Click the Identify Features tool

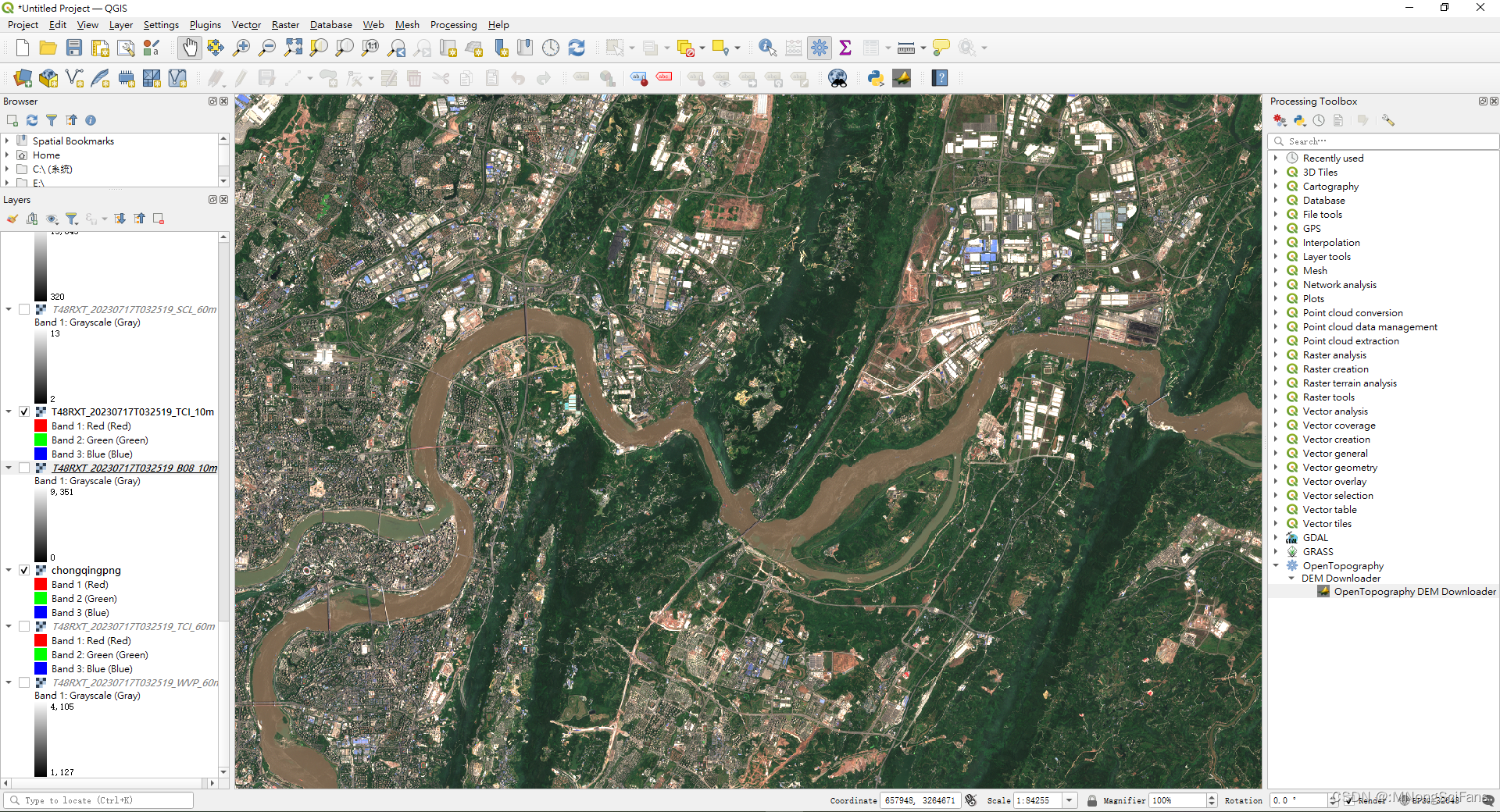[766, 48]
